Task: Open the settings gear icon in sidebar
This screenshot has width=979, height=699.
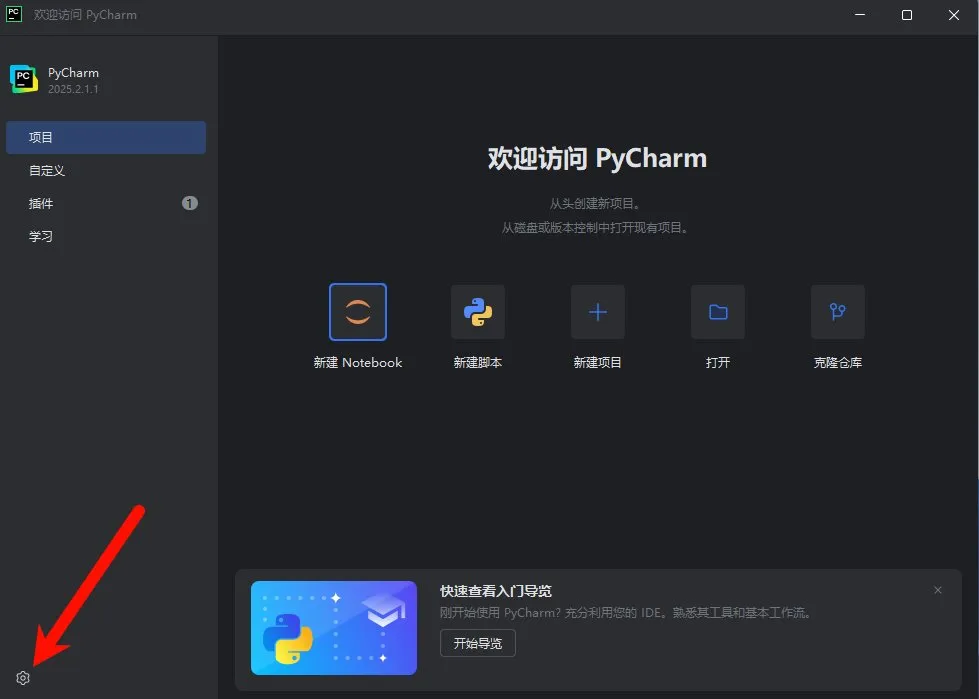Action: click(x=23, y=678)
